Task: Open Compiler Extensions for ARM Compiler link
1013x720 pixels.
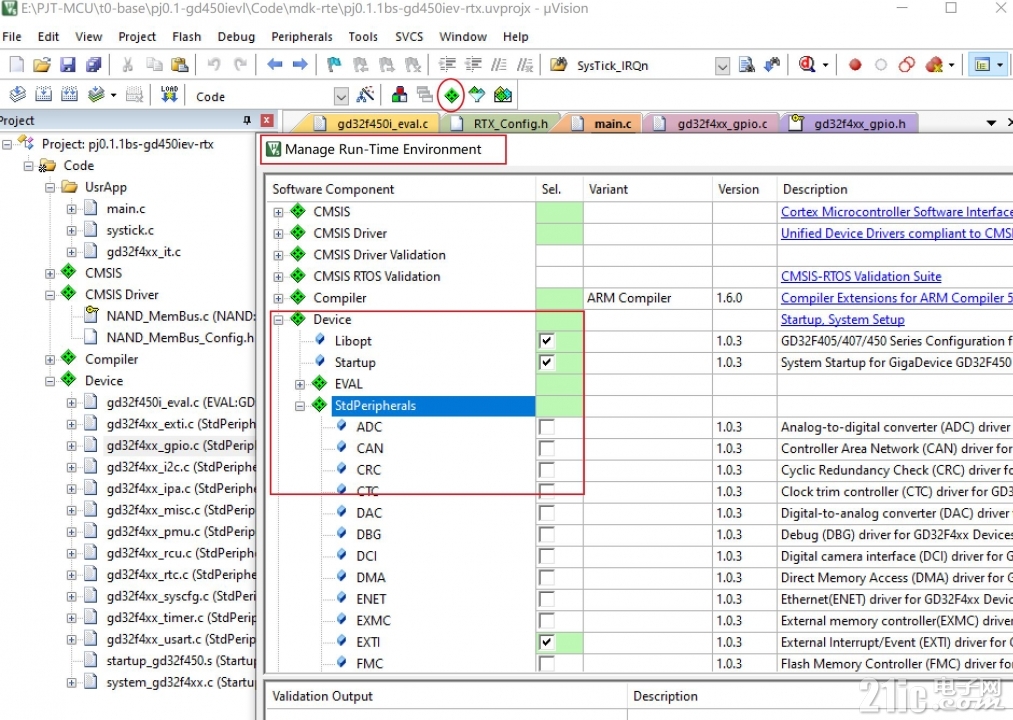Action: point(897,297)
